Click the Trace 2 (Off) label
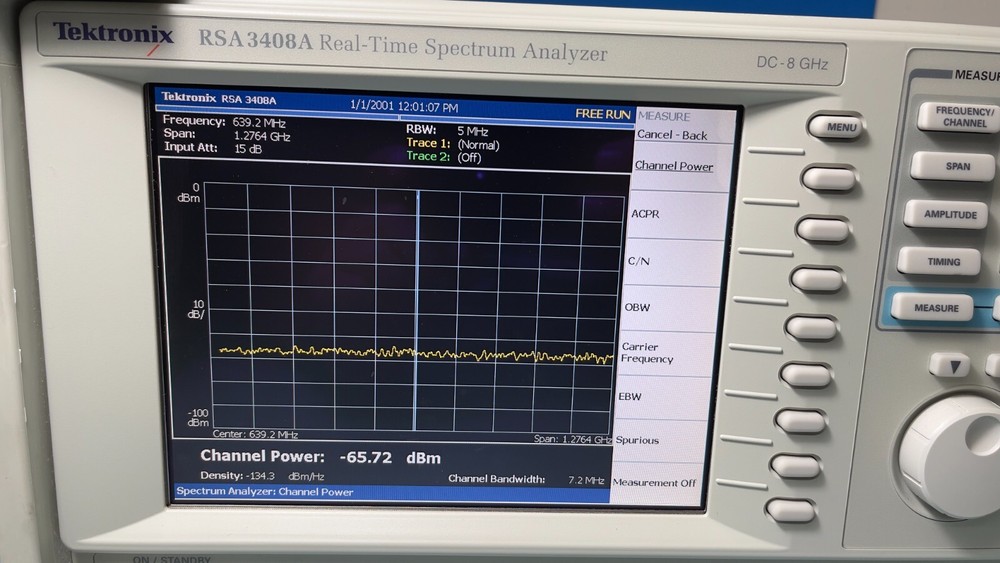1000x563 pixels. click(444, 157)
